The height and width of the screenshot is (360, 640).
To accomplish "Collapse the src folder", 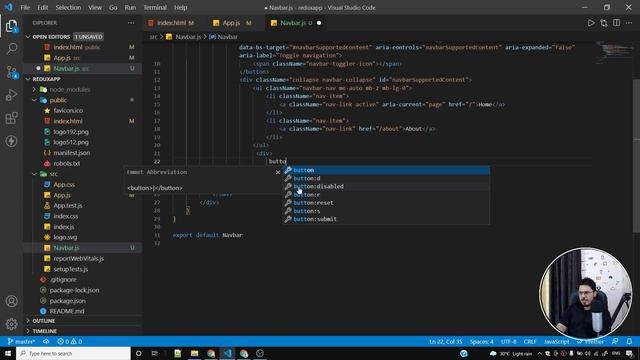I will [34, 174].
